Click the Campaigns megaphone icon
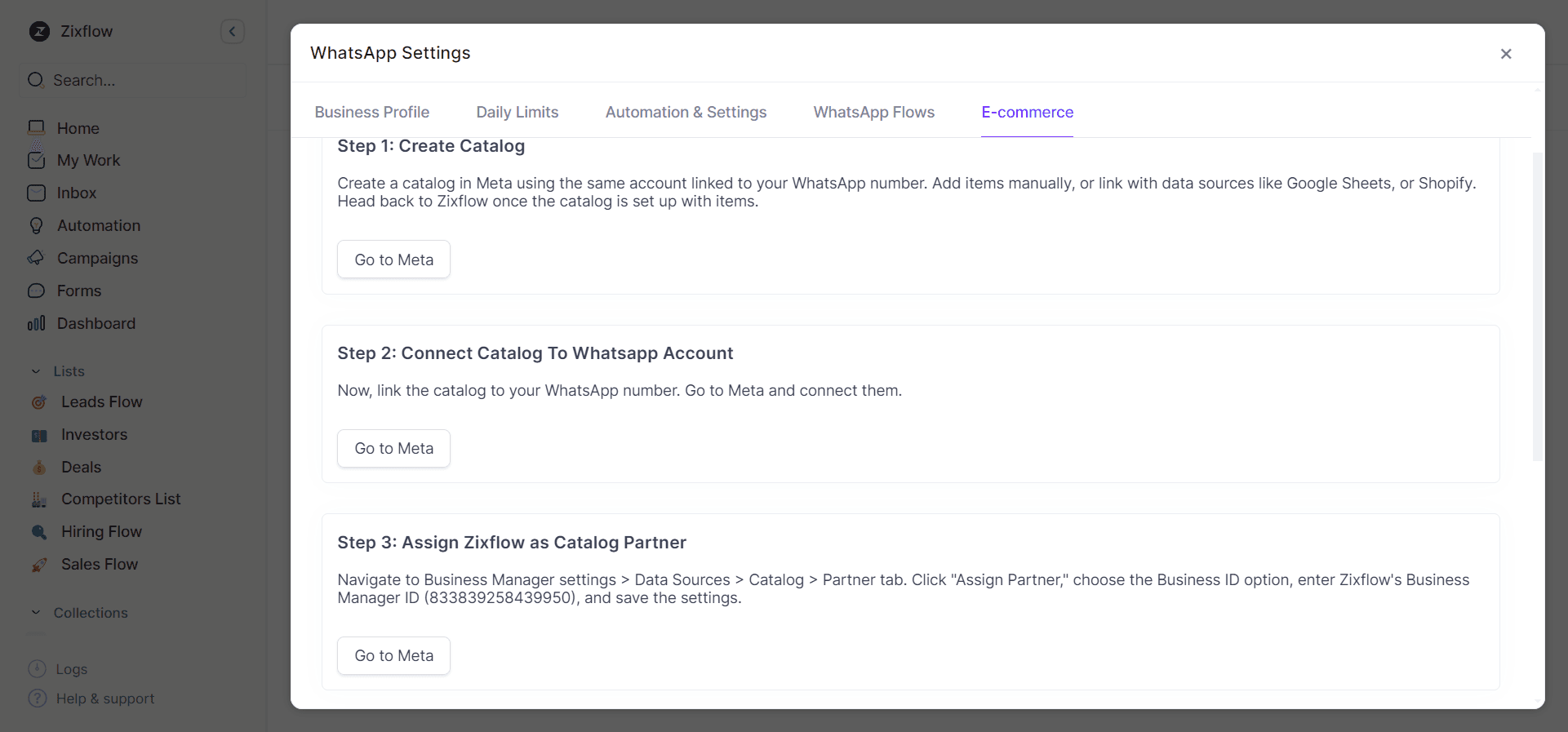 [36, 258]
